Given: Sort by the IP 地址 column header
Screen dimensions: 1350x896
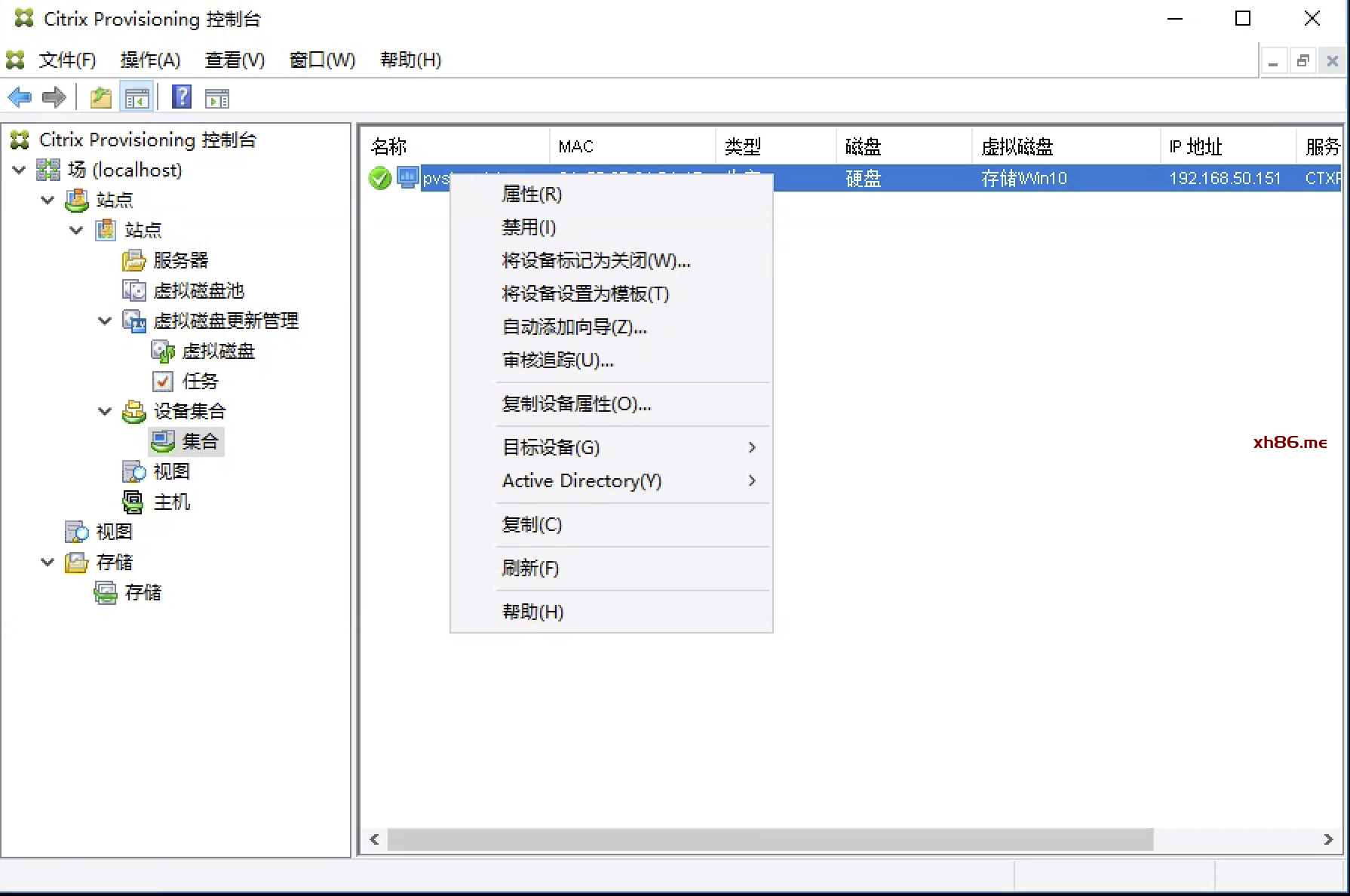Looking at the screenshot, I should (x=1228, y=146).
